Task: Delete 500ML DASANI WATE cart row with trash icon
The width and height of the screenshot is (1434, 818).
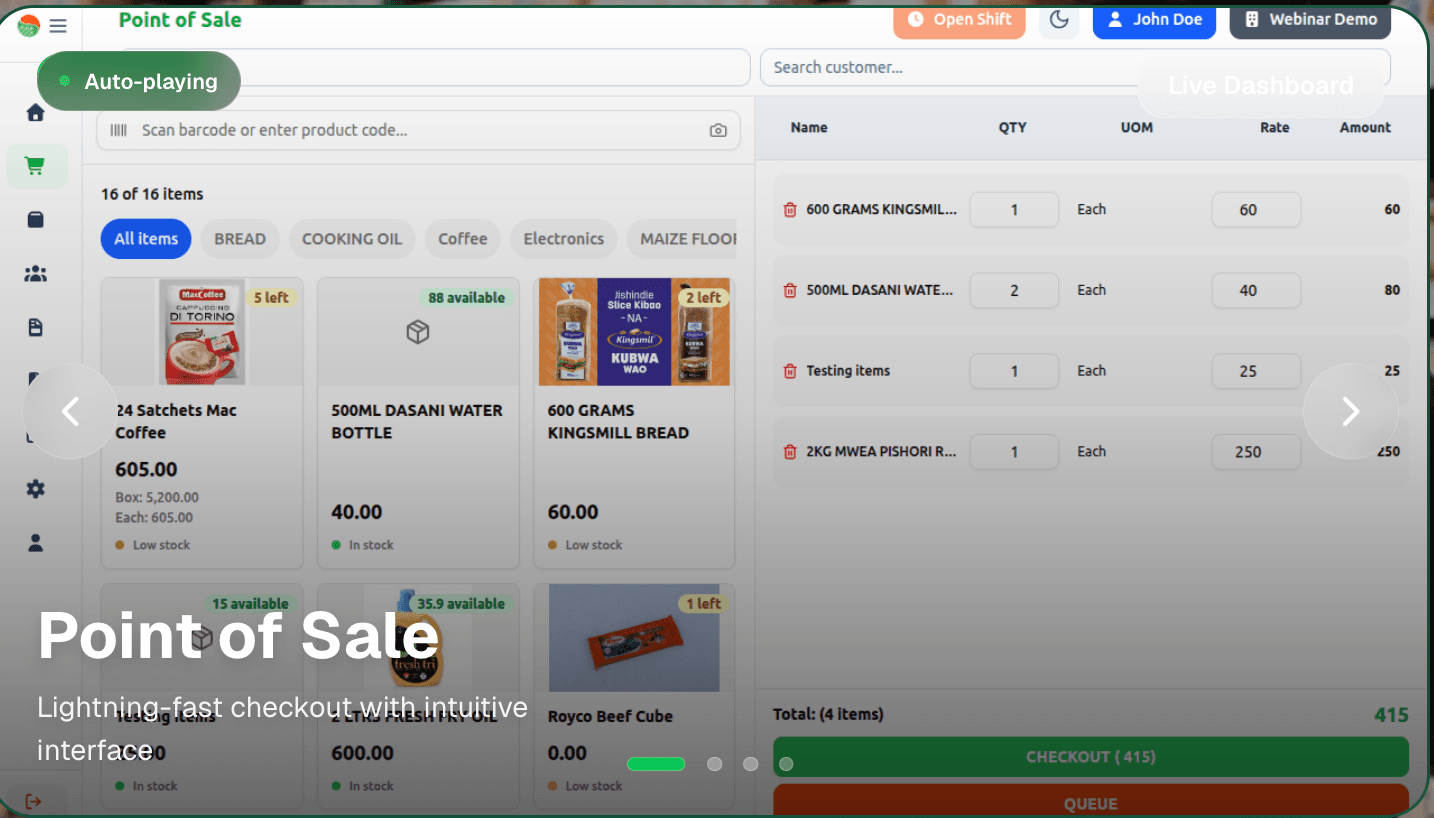Action: click(790, 291)
